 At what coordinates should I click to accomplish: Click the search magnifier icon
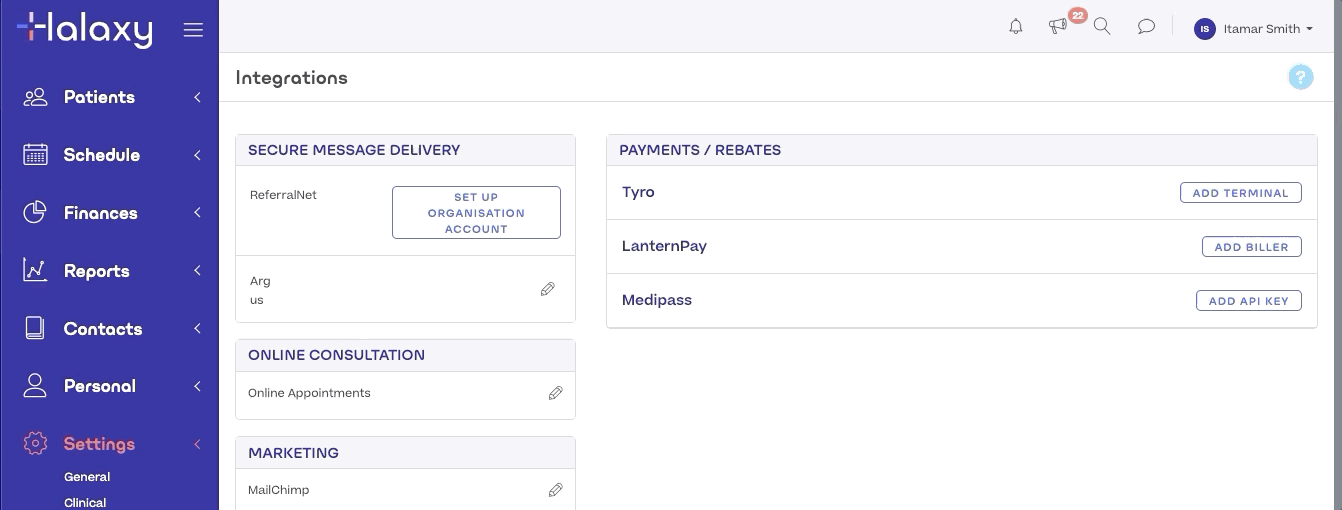point(1102,27)
